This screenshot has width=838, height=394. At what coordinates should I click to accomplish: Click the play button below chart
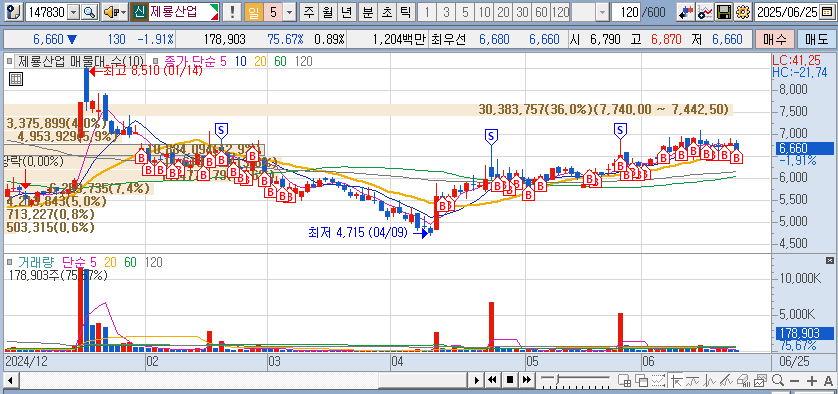click(477, 380)
